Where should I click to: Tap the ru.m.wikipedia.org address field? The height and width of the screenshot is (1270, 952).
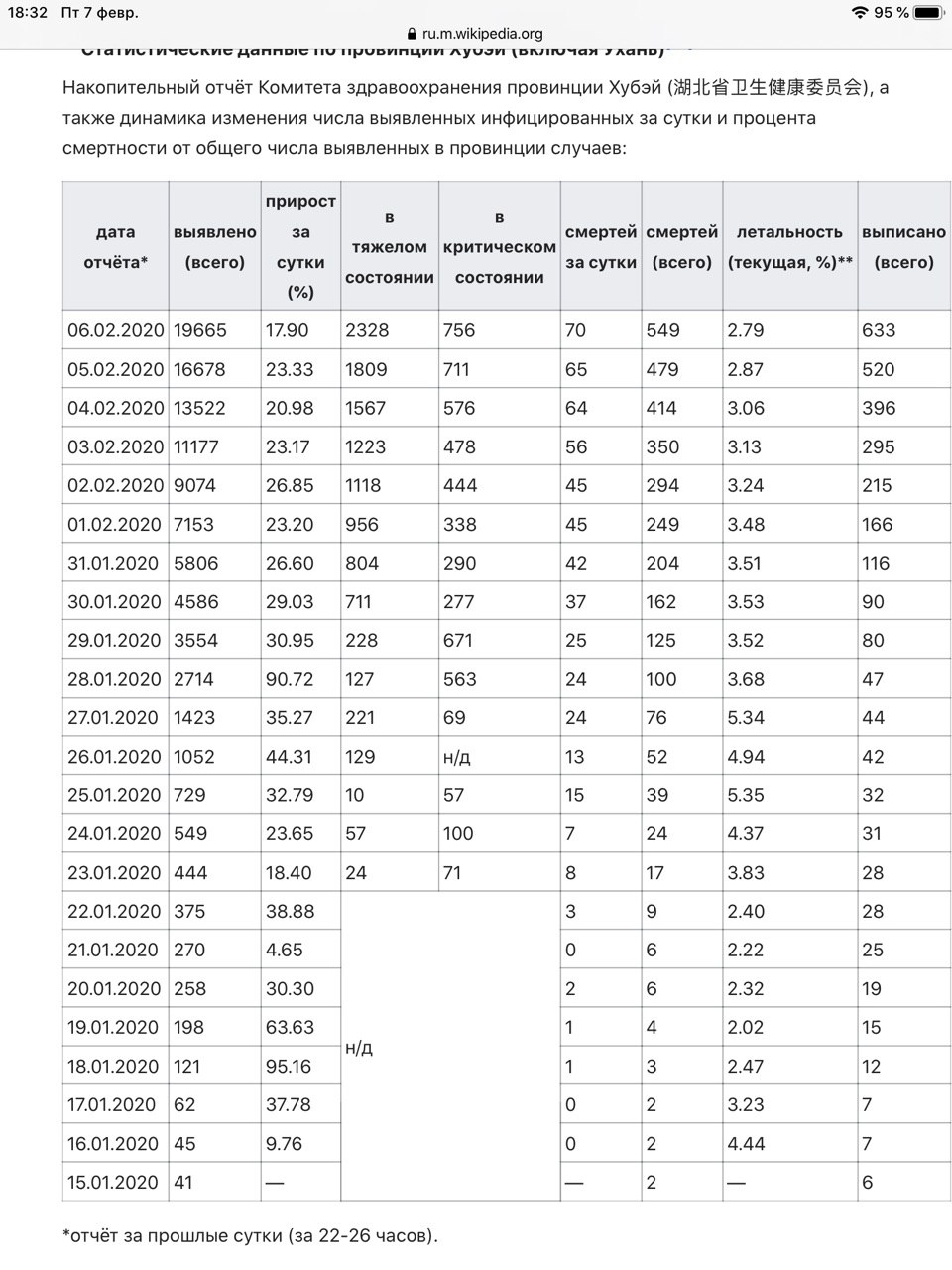coord(482,33)
